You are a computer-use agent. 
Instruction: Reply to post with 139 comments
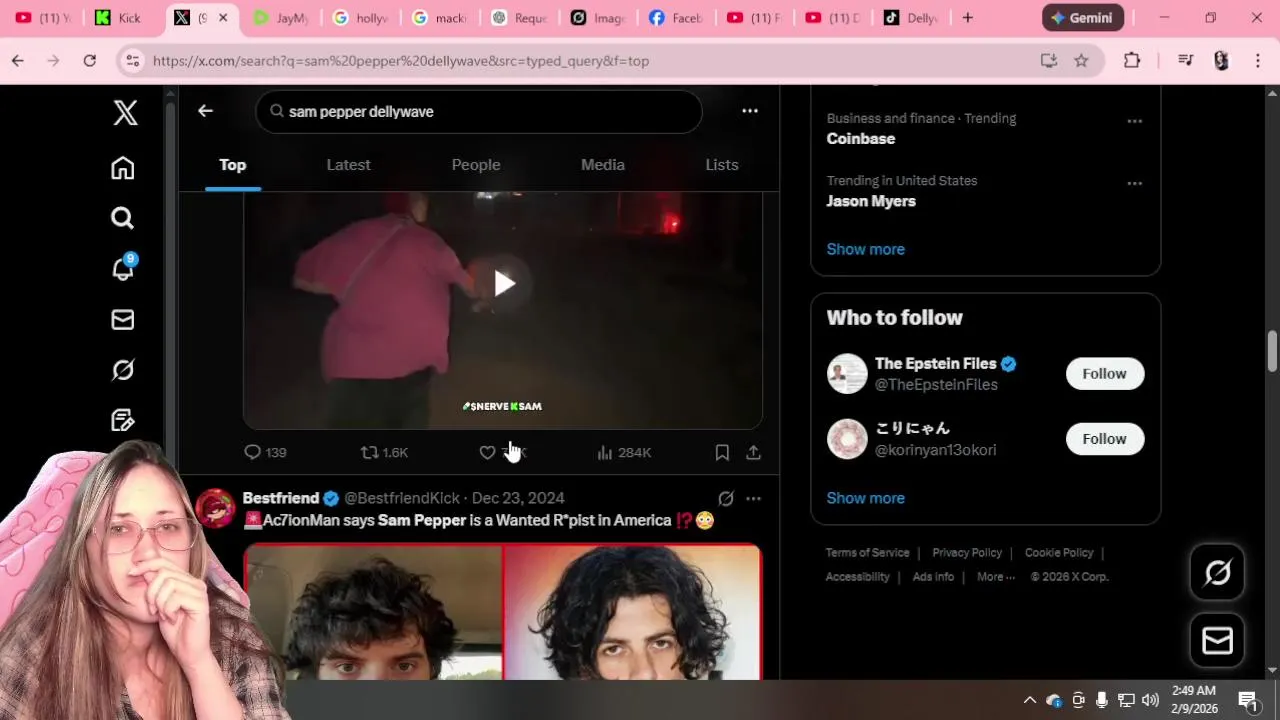(265, 452)
